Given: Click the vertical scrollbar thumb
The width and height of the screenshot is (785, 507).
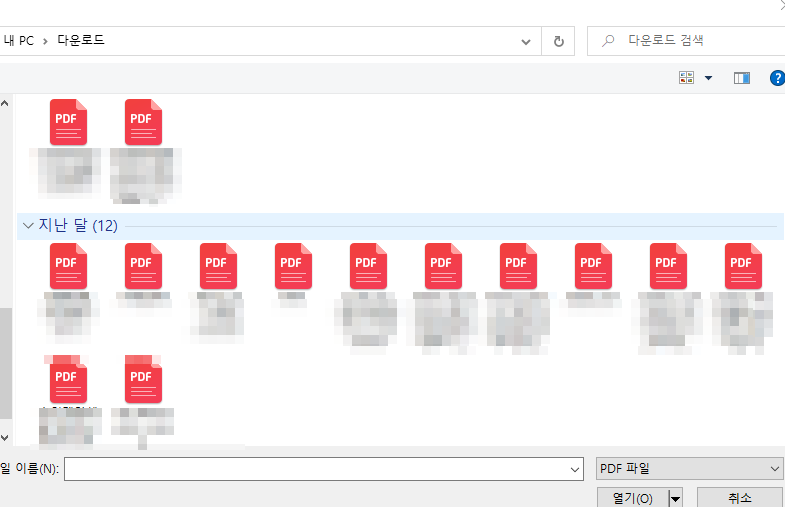Looking at the screenshot, I should click(6, 363).
